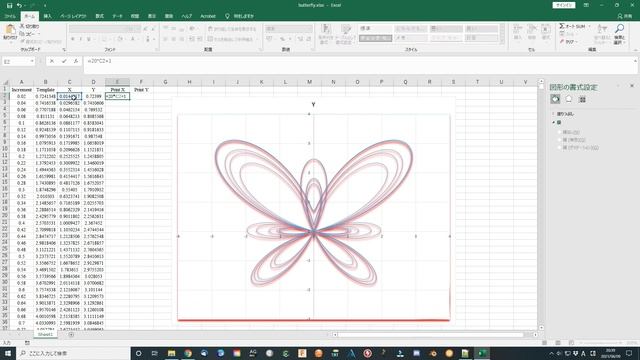The width and height of the screenshot is (640, 360).
Task: Select Fill & Line icon in format pane
Action: [555, 99]
